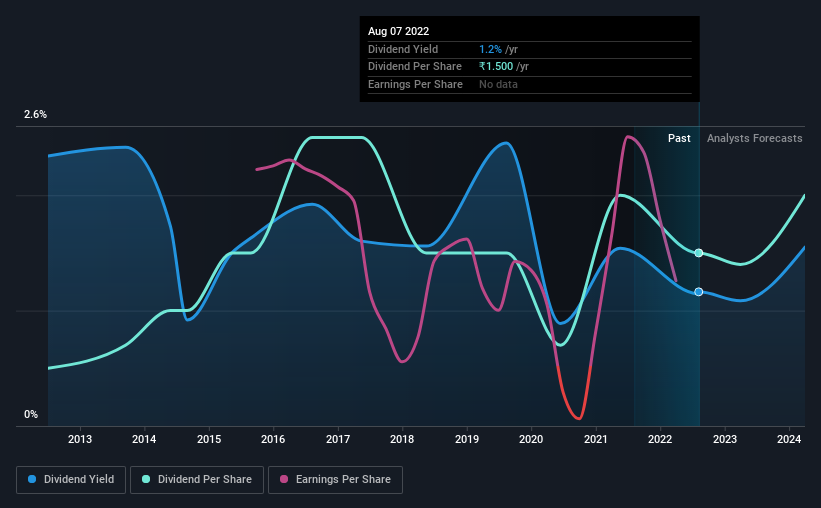Viewport: 821px width, 508px height.
Task: Select the 2023 x-axis label
Action: pyautogui.click(x=725, y=439)
